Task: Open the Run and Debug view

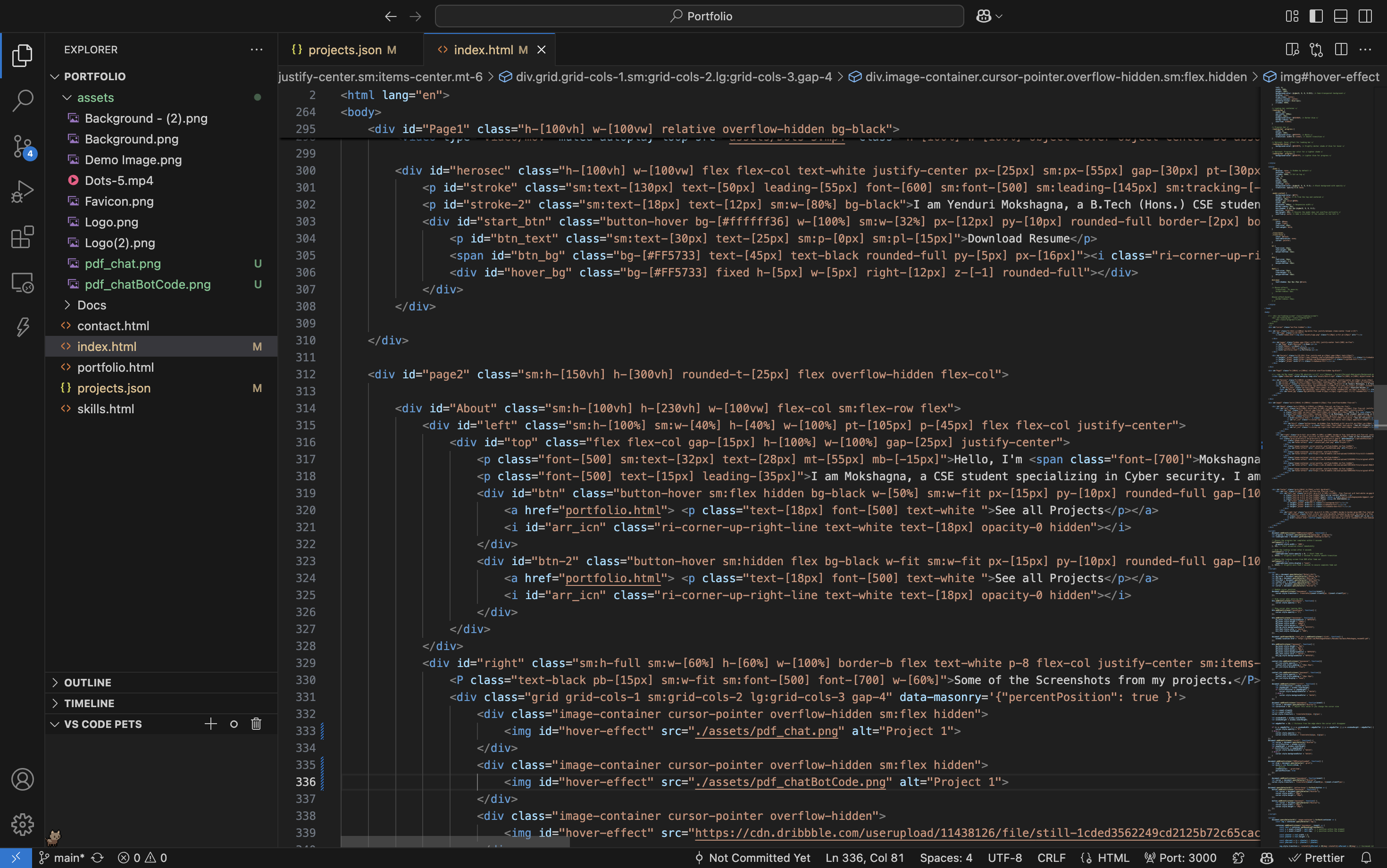Action: [x=22, y=192]
